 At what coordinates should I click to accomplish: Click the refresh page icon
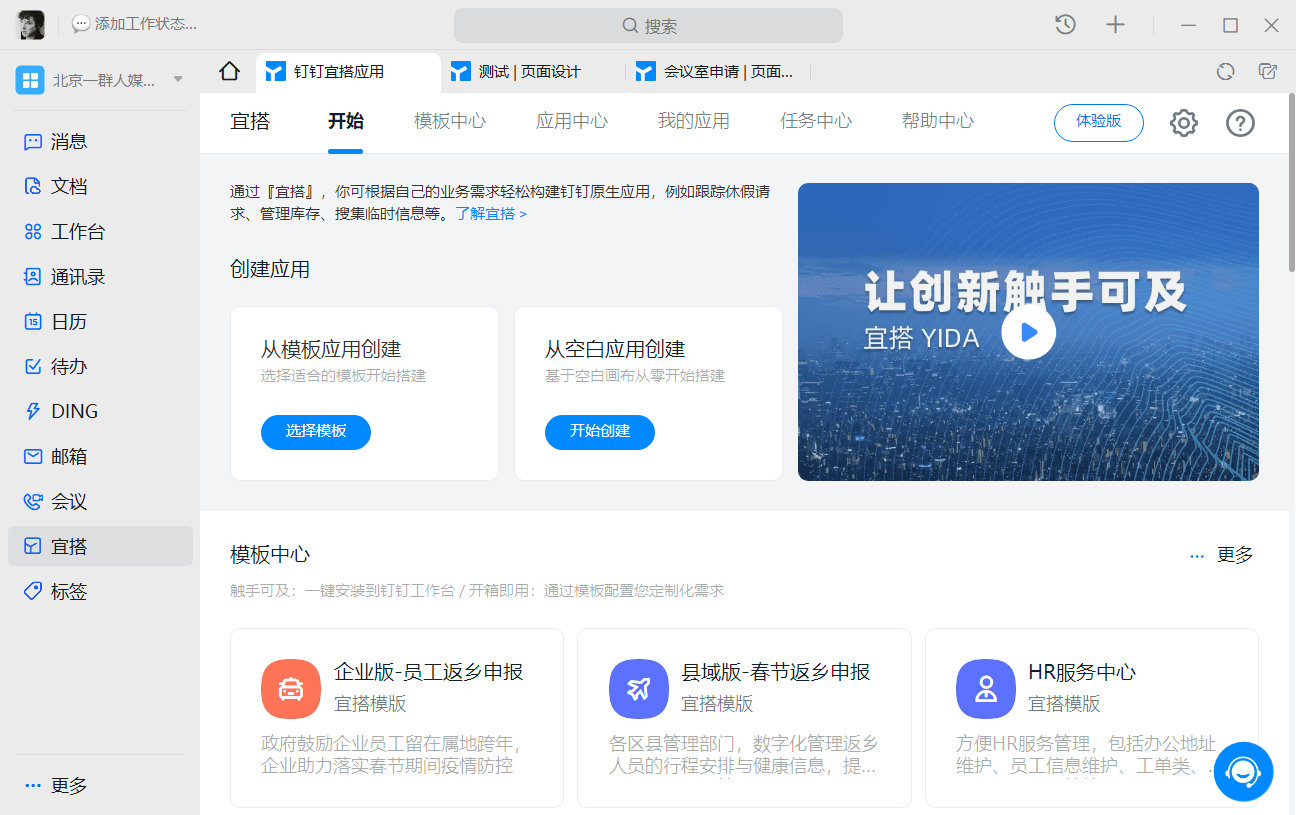click(1225, 71)
